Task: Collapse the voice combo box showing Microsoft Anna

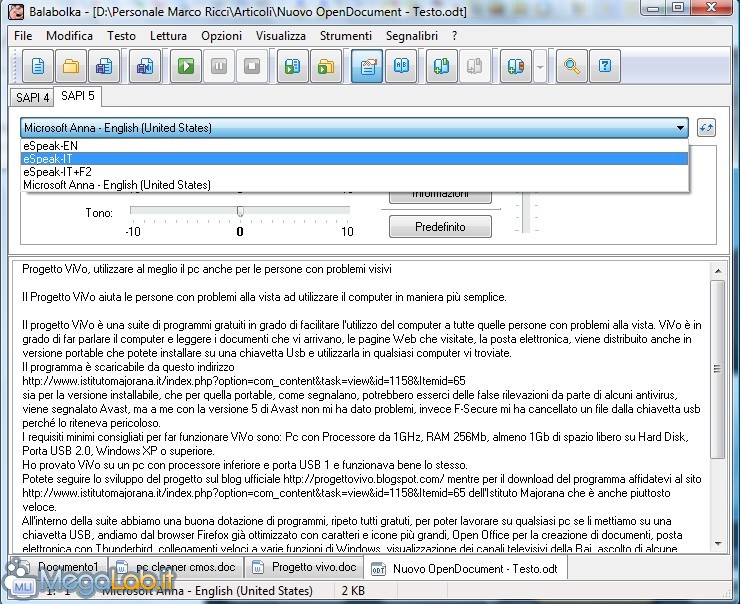Action: pos(354,128)
